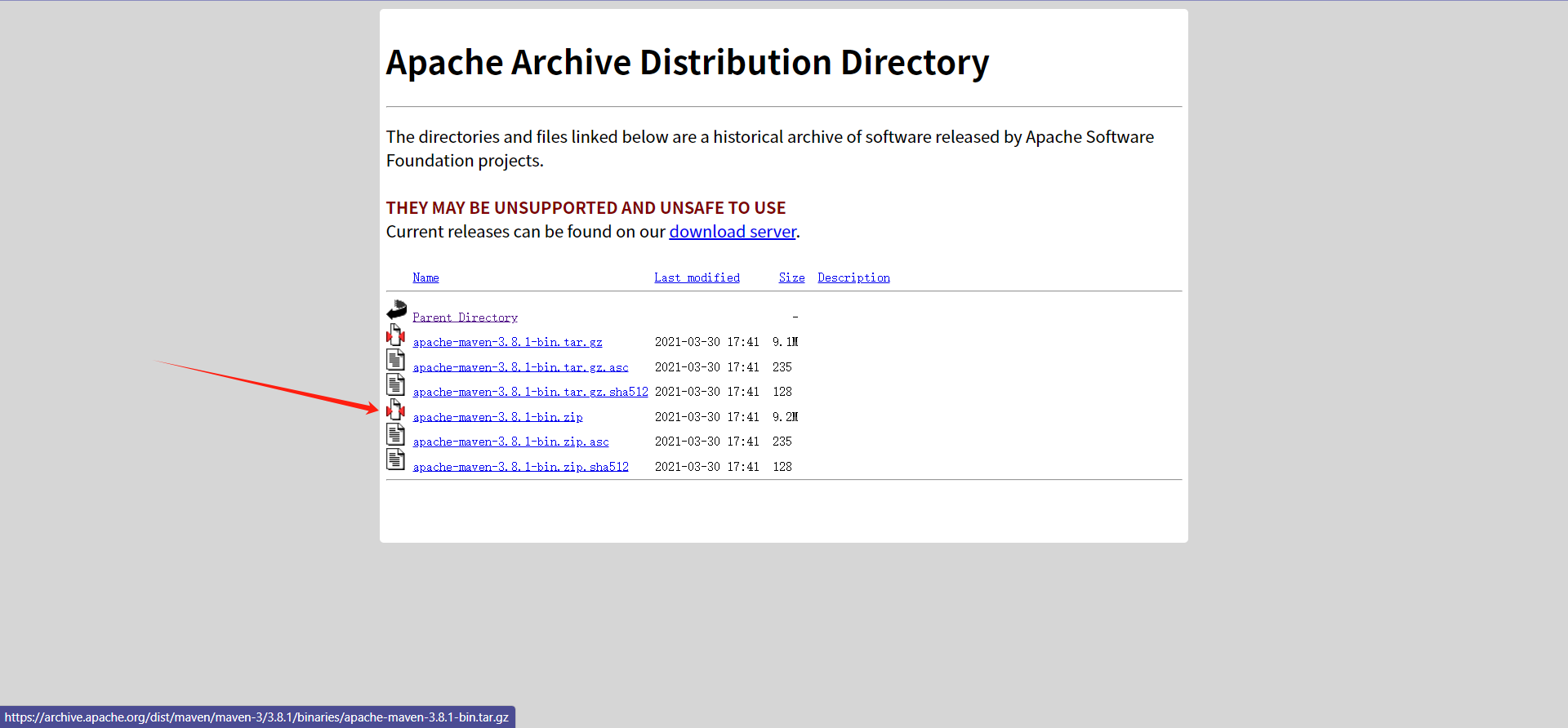Screen dimensions: 1568x728
Task: Click the date in the bin.zip row
Action: [x=706, y=417]
